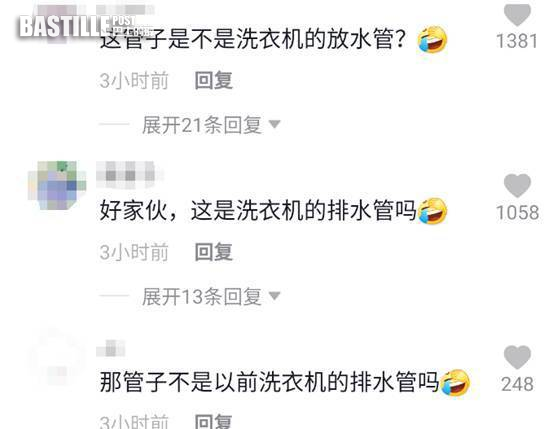The height and width of the screenshot is (429, 553).
Task: Open the blurred username of third commenter
Action: pyautogui.click(x=111, y=348)
